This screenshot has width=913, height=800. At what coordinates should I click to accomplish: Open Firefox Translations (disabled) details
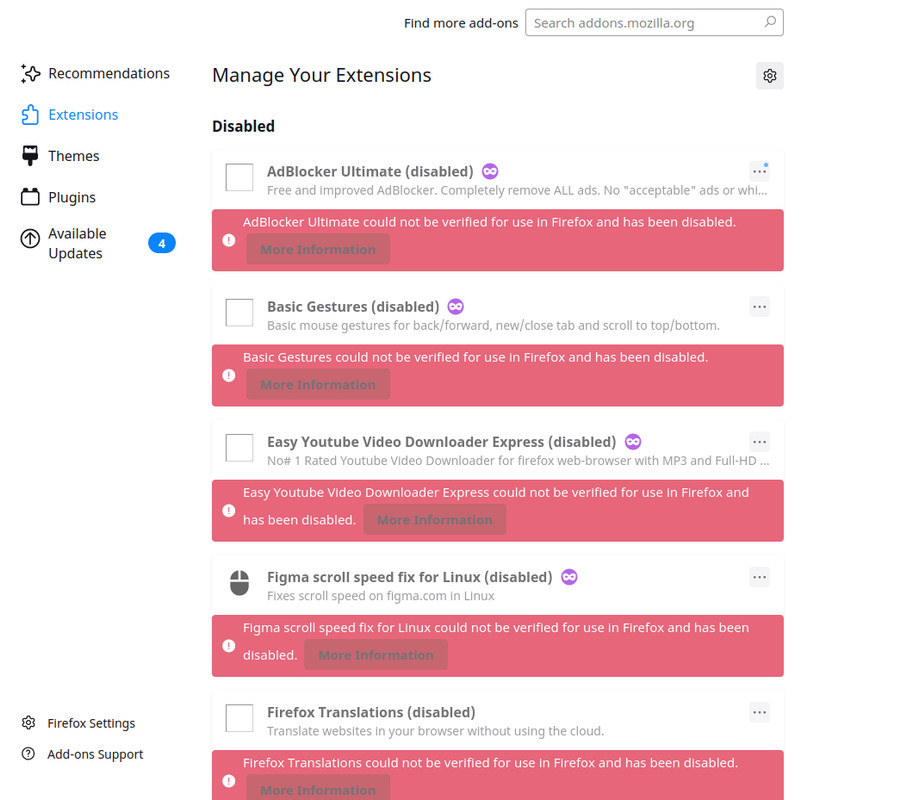point(371,712)
